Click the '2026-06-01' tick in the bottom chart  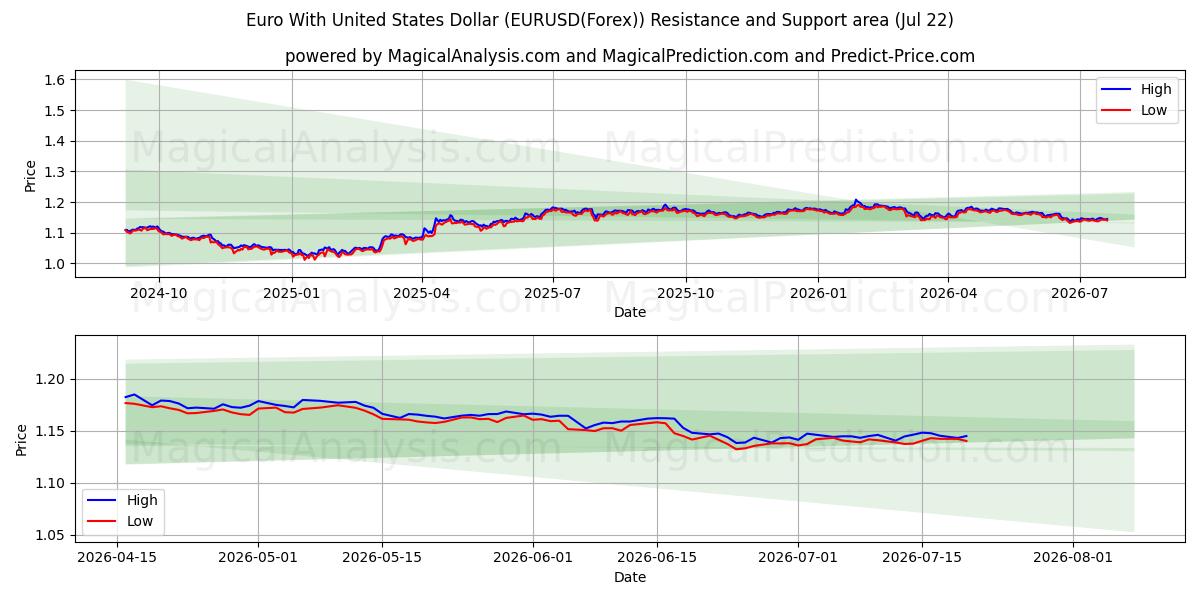(533, 558)
